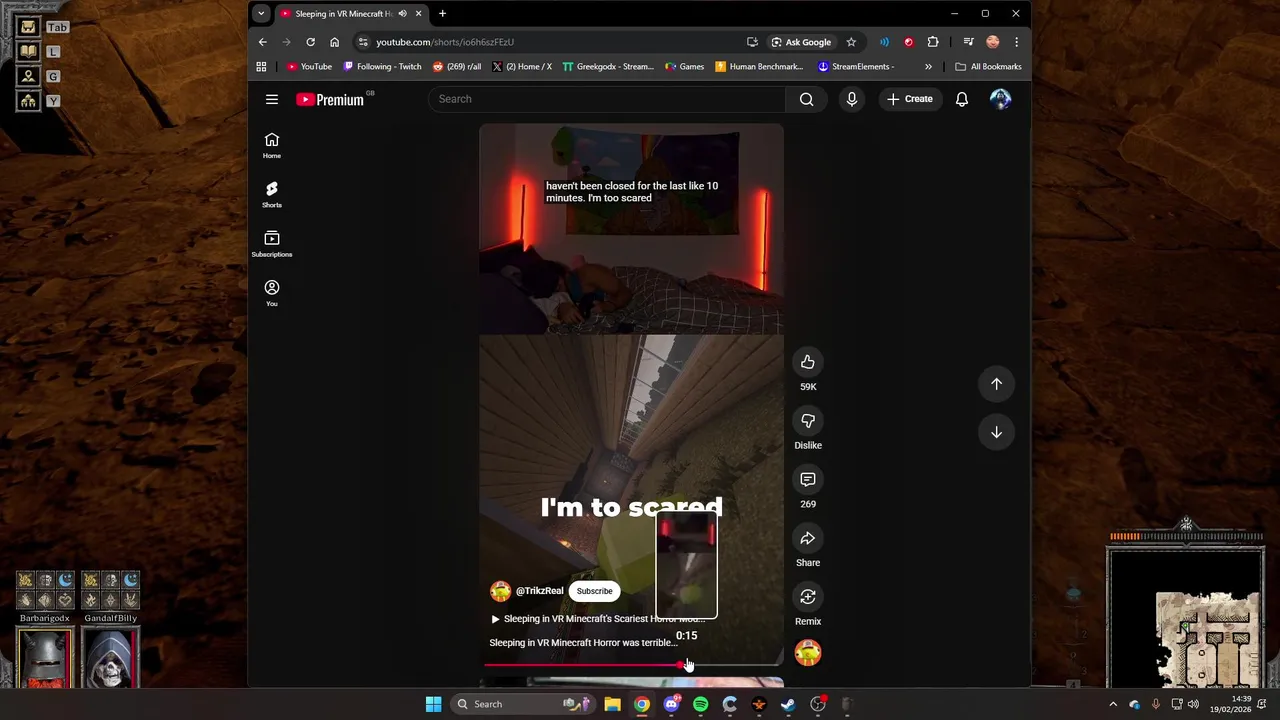Open the @TrikzReal channel avatar

500,591
